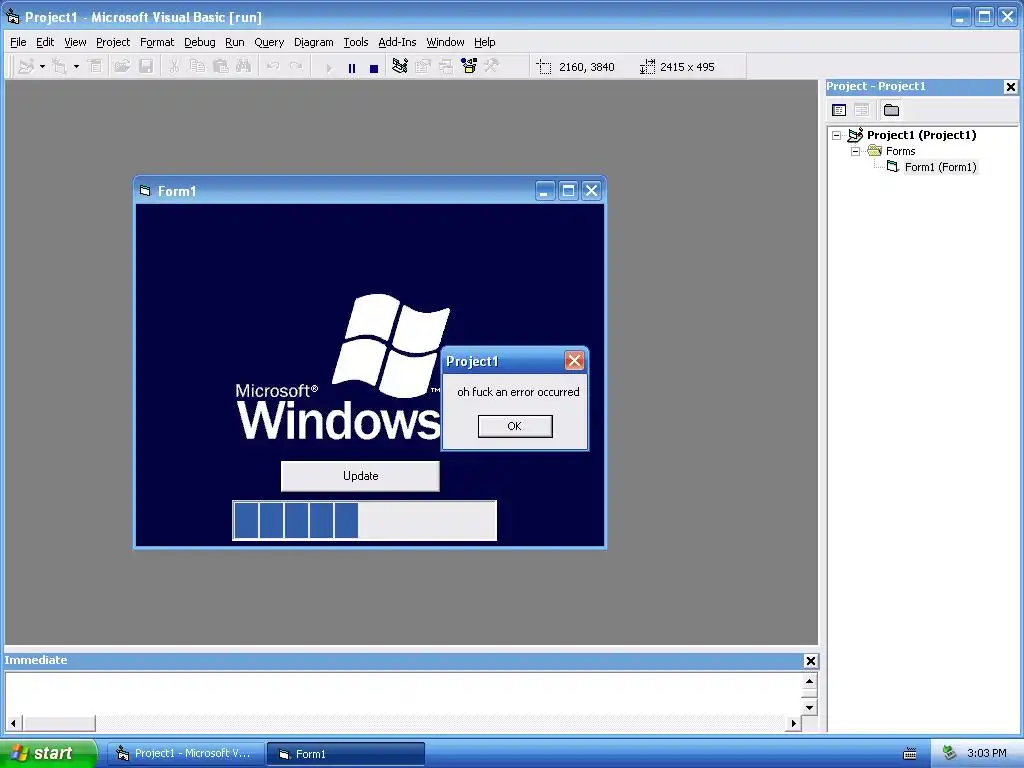Select Form1 (Form1) in project tree
1024x768 pixels.
[x=940, y=167]
